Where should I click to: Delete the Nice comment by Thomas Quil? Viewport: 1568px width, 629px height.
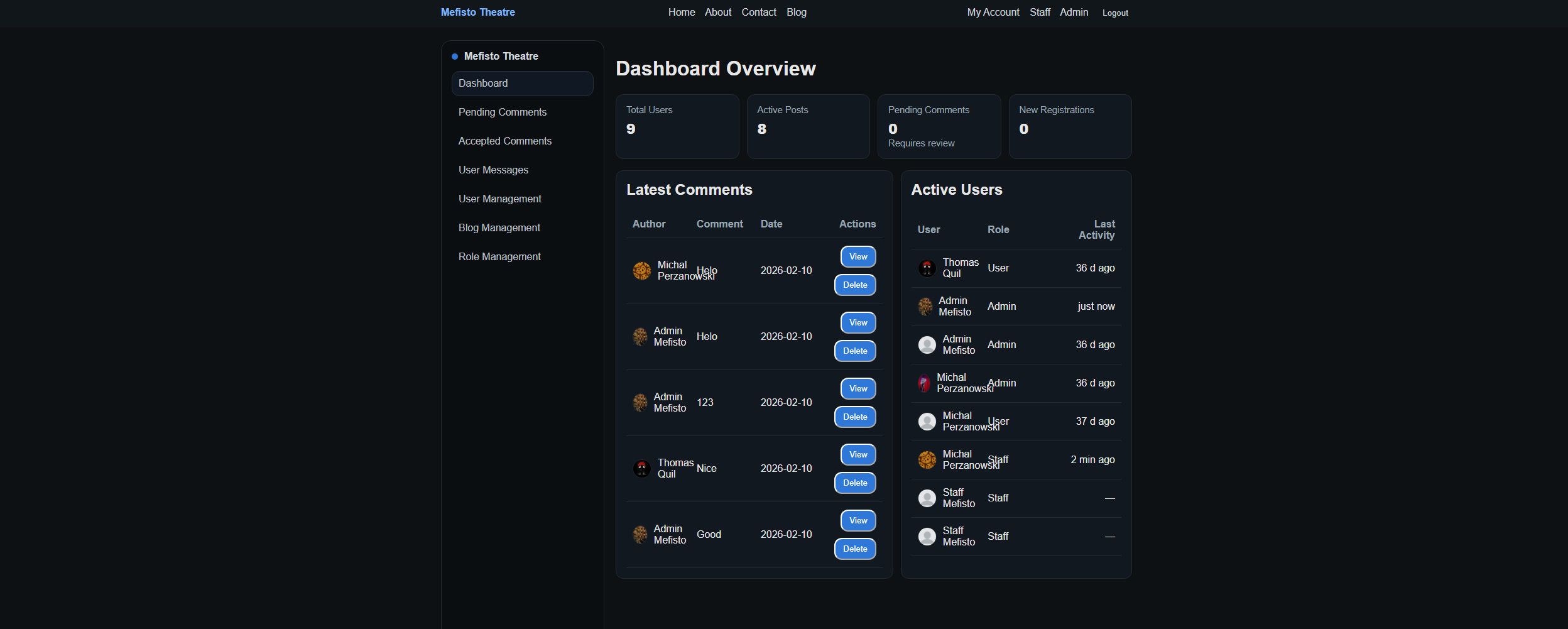point(855,483)
